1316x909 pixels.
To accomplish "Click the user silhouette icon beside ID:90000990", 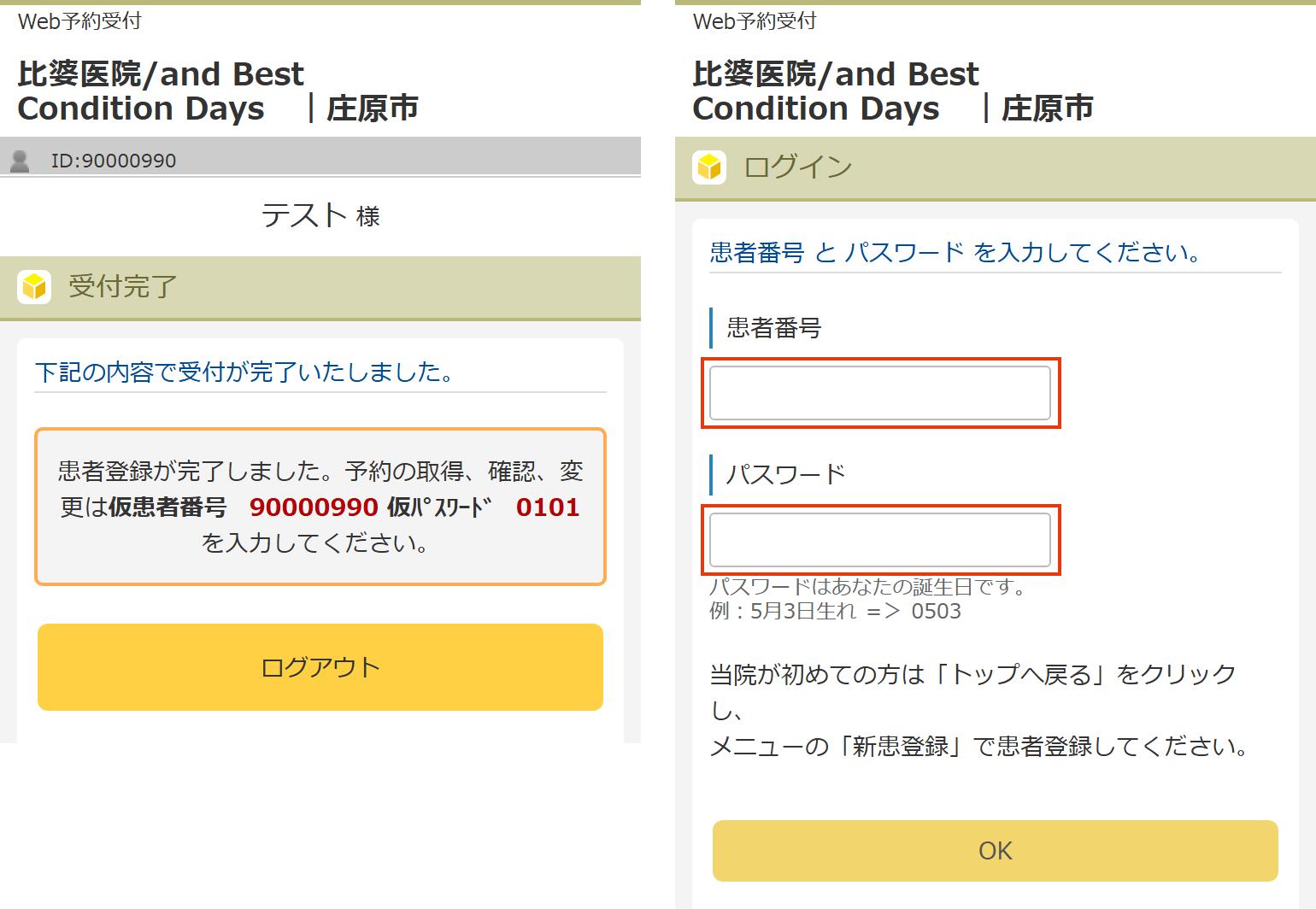I will [x=20, y=161].
